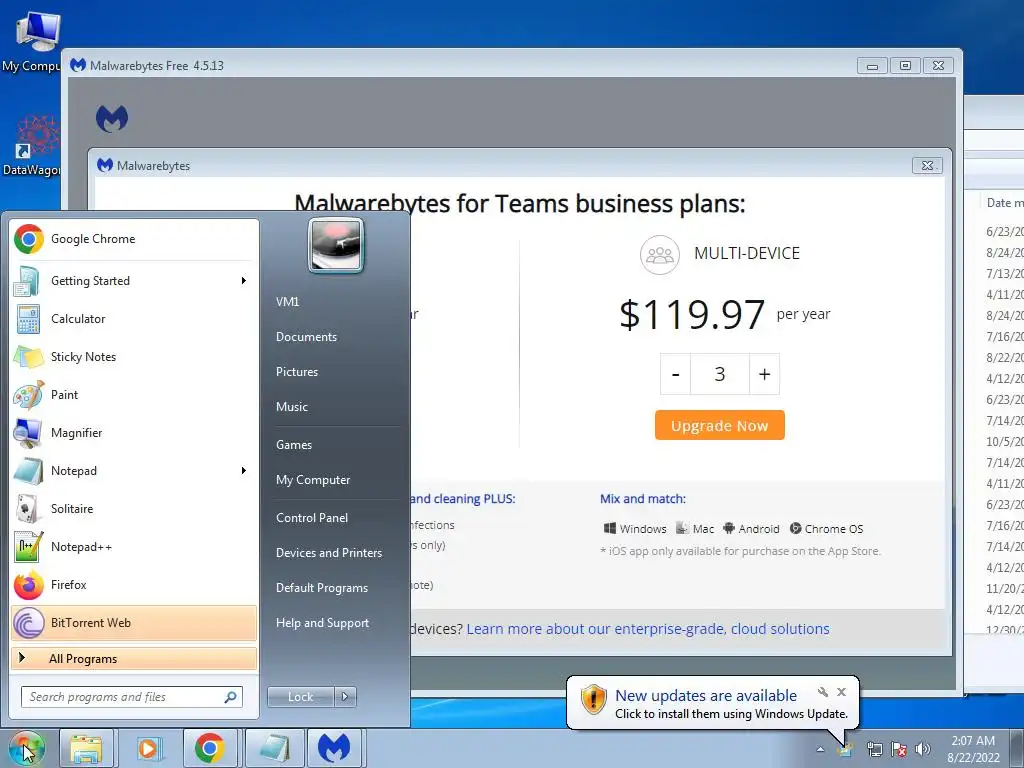Launch Firefox from the Start menu

point(134,584)
